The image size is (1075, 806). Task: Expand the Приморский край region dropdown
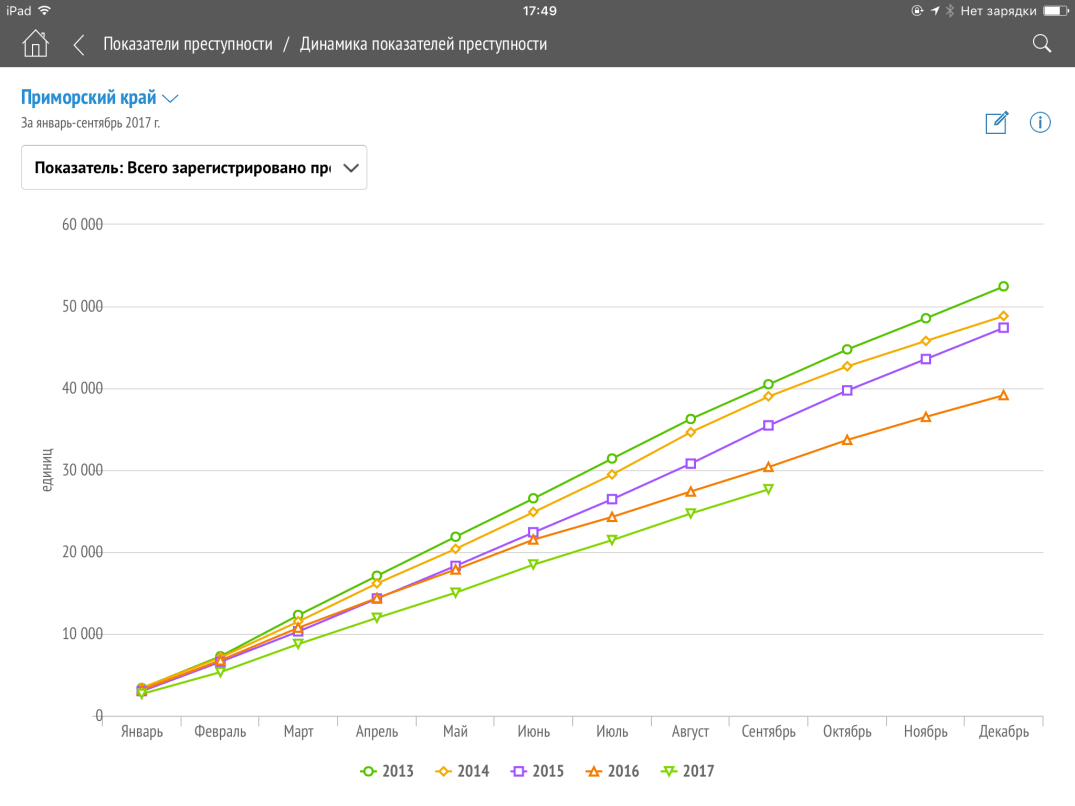coord(100,98)
